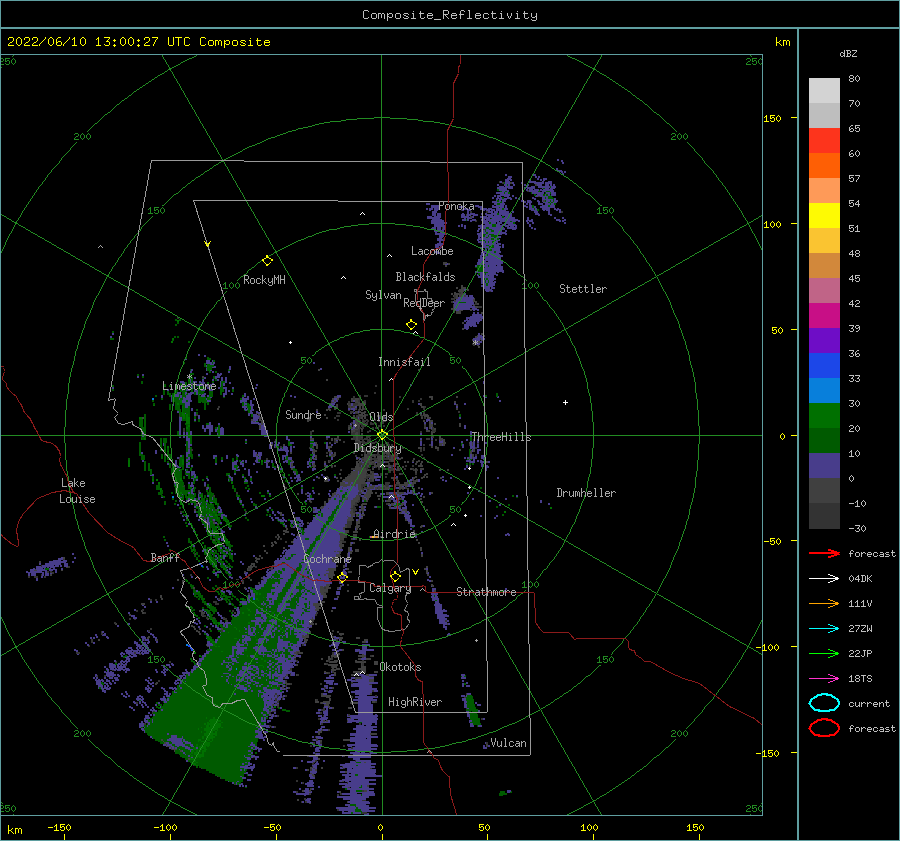Click the 80 dBZ legend value
The height and width of the screenshot is (841, 900).
coord(854,78)
